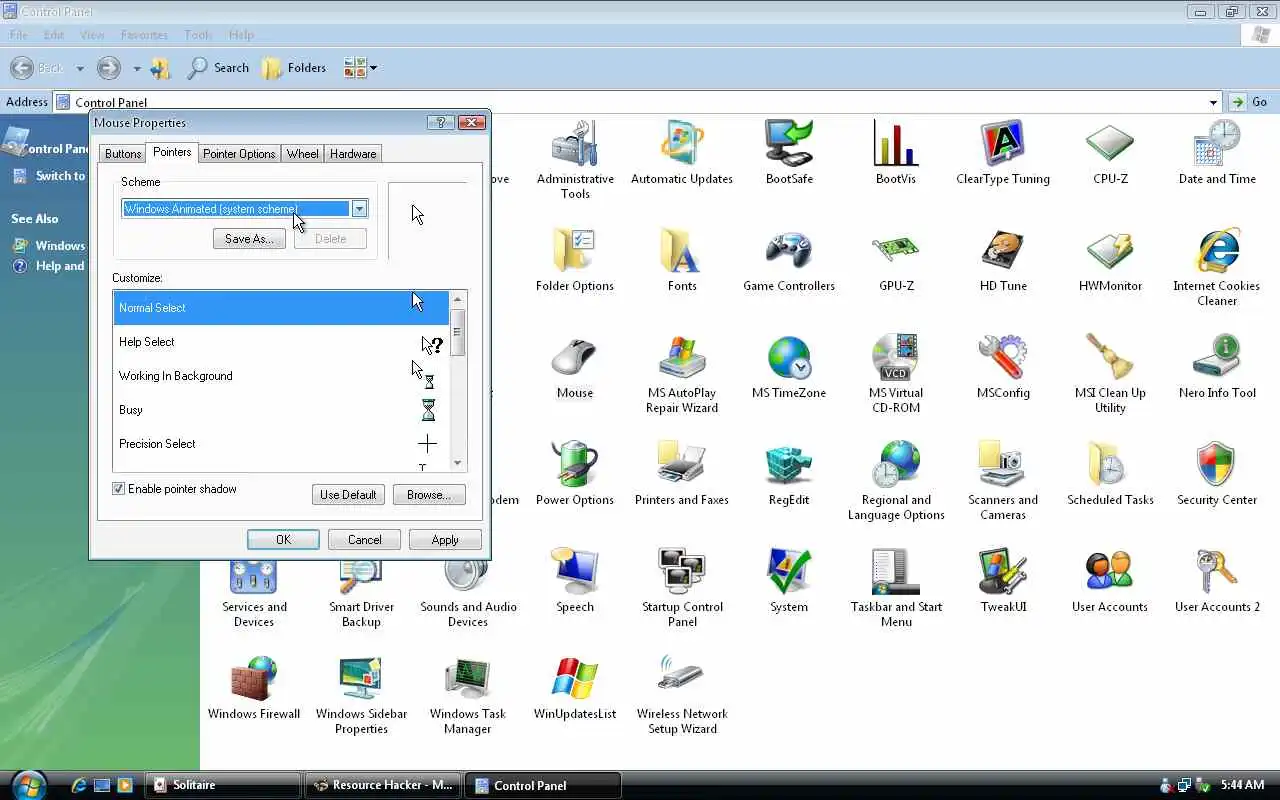Expand the pointer Scheme dropdown
Viewport: 1280px width, 800px height.
pos(359,209)
